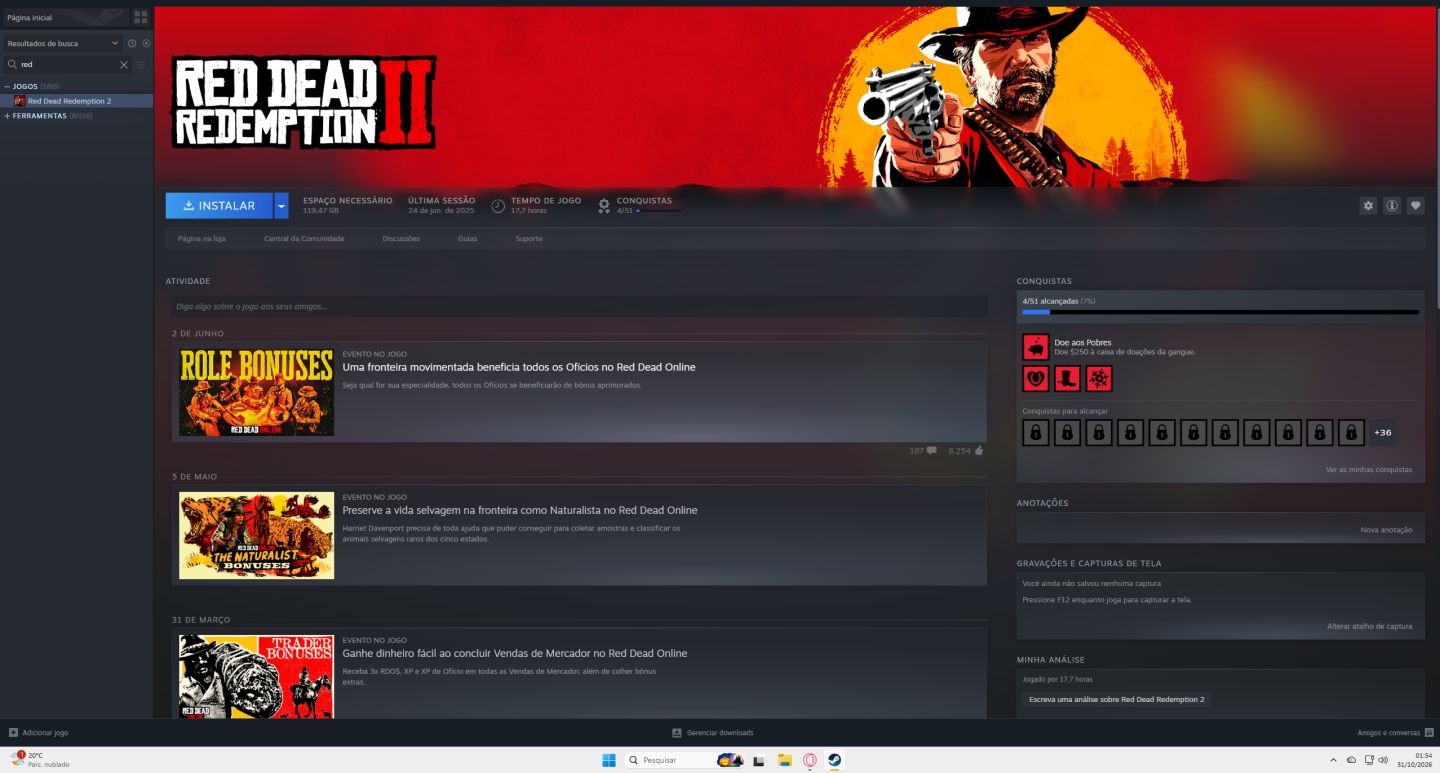
Task: Open the 'Discussões' tab
Action: tap(401, 239)
